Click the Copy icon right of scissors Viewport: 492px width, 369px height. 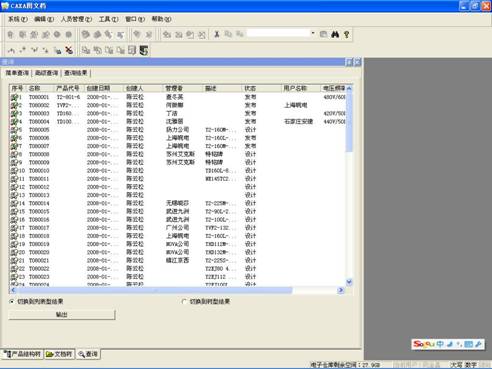[228, 34]
